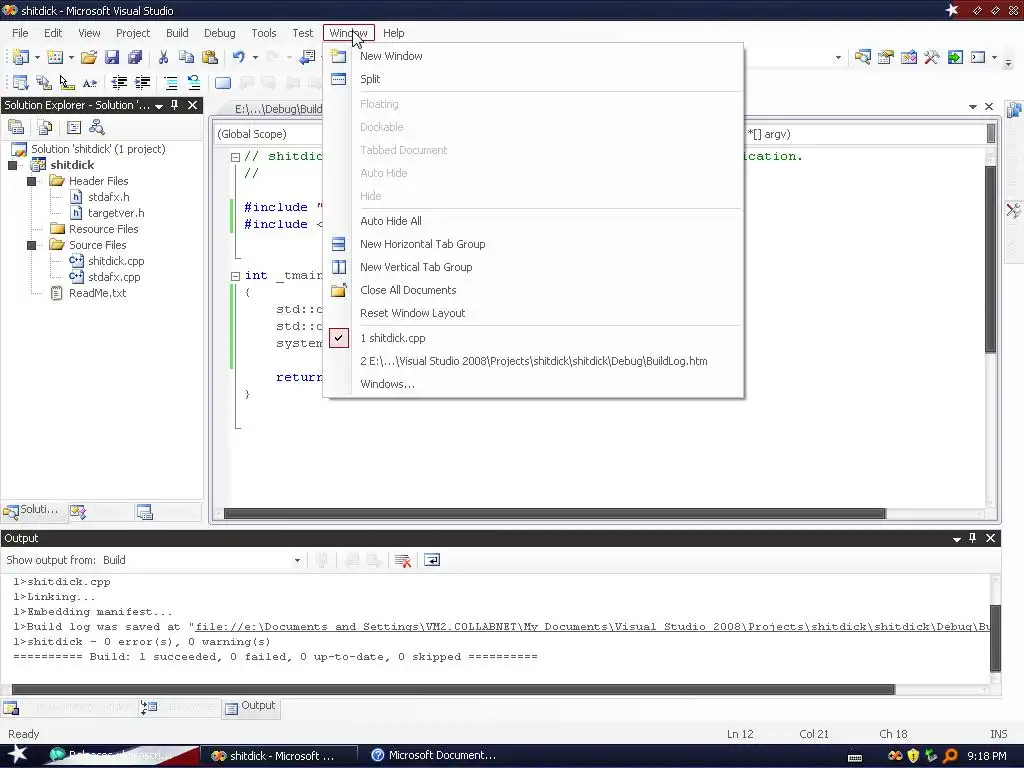The image size is (1024, 768).
Task: Click the Cut scissors icon
Action: [x=163, y=57]
